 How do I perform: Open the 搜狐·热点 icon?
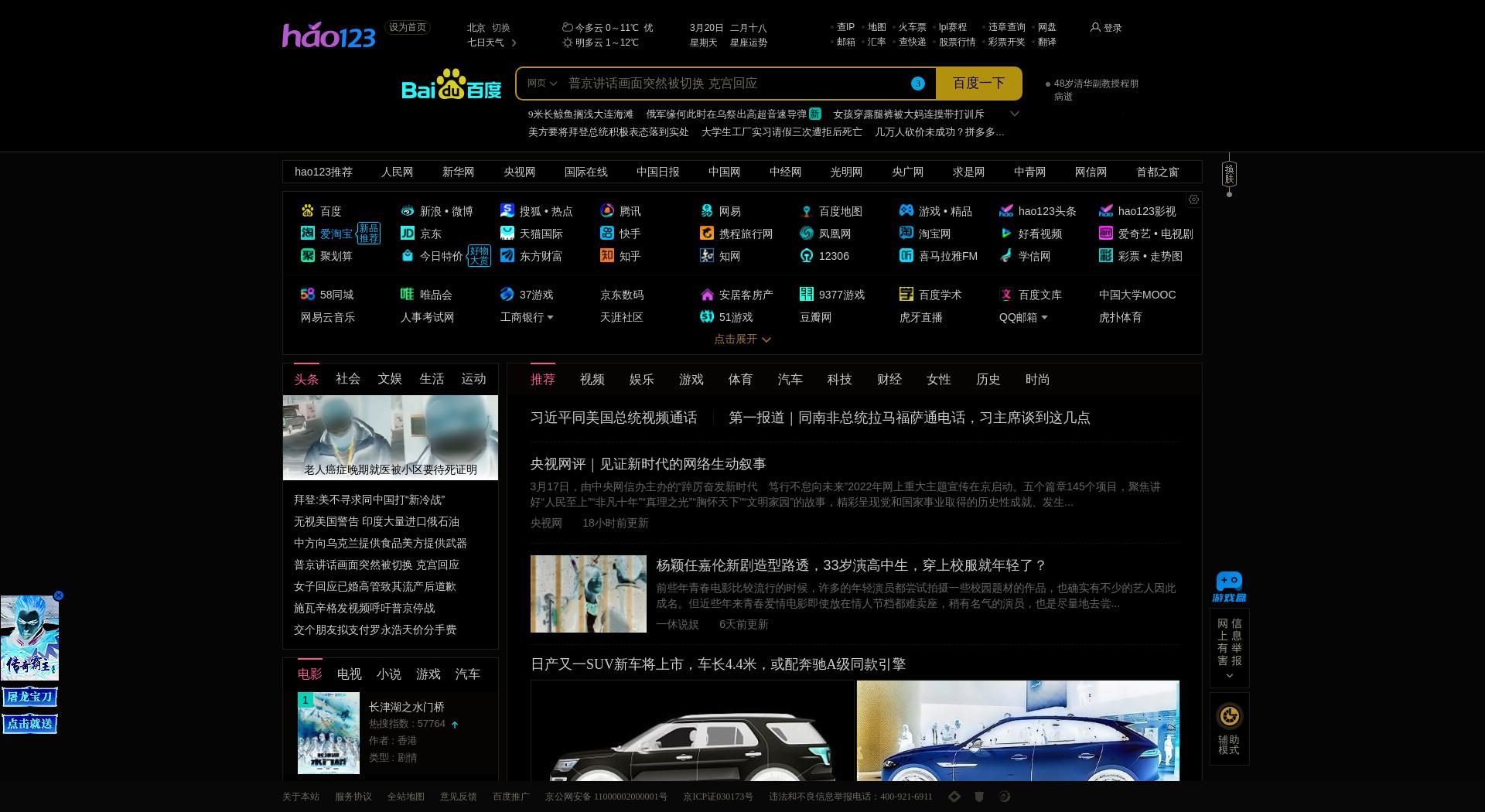click(x=507, y=211)
